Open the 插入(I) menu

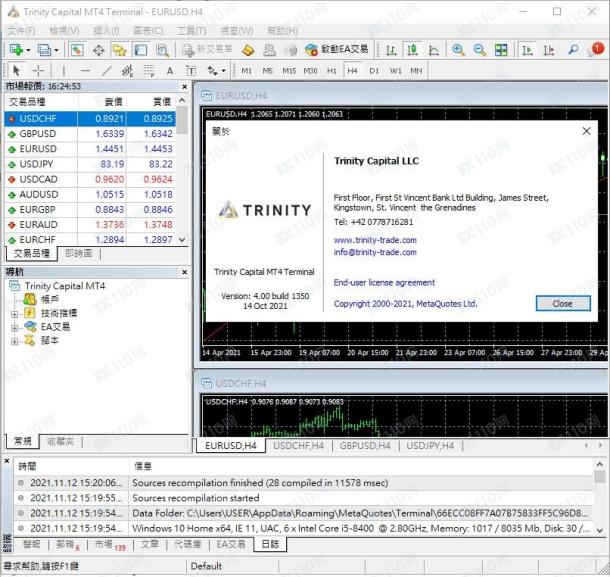(x=106, y=30)
